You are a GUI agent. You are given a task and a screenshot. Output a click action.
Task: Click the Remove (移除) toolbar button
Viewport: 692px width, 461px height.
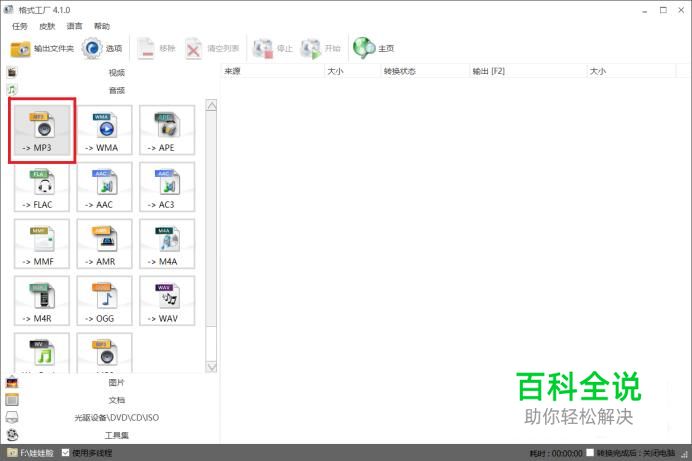[156, 49]
